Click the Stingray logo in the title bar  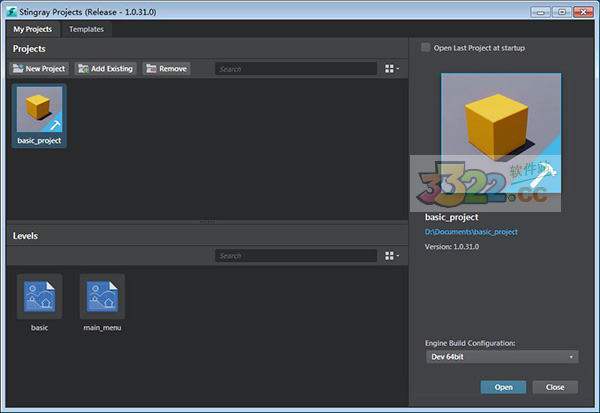(x=11, y=12)
